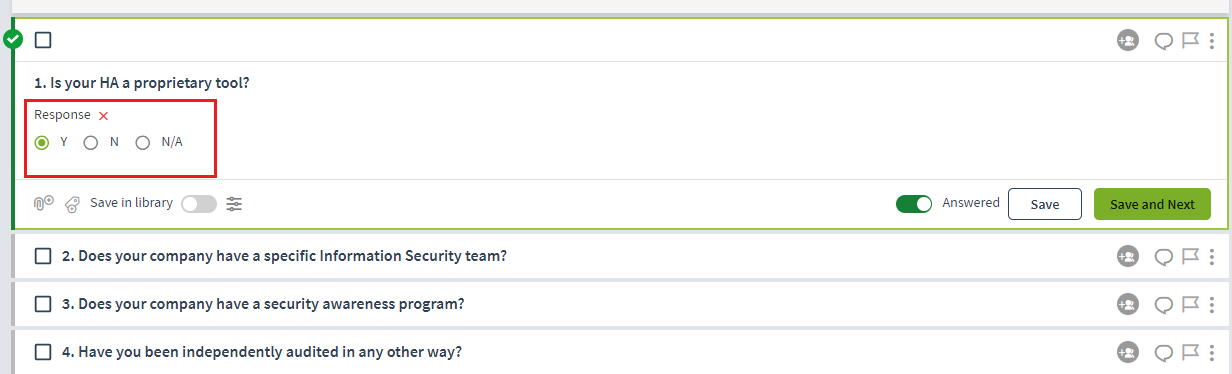Tick checkbox for question 2
Viewport: 1232px width, 374px height.
(x=43, y=256)
